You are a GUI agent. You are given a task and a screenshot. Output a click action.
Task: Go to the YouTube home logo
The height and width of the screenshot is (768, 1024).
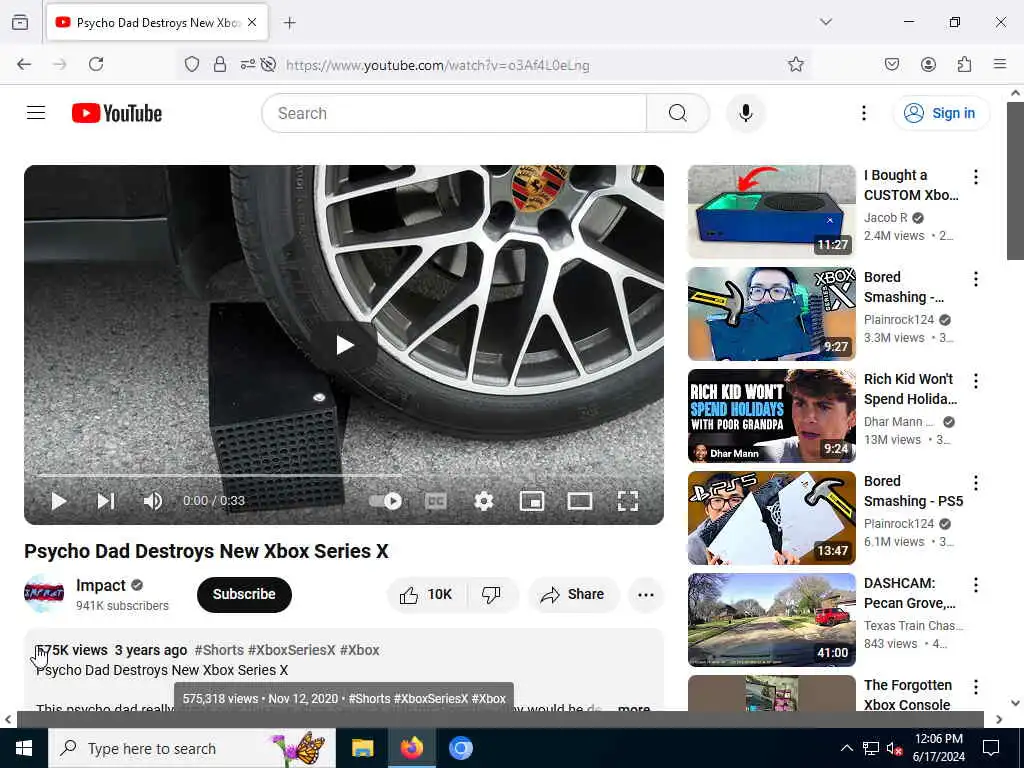(117, 113)
